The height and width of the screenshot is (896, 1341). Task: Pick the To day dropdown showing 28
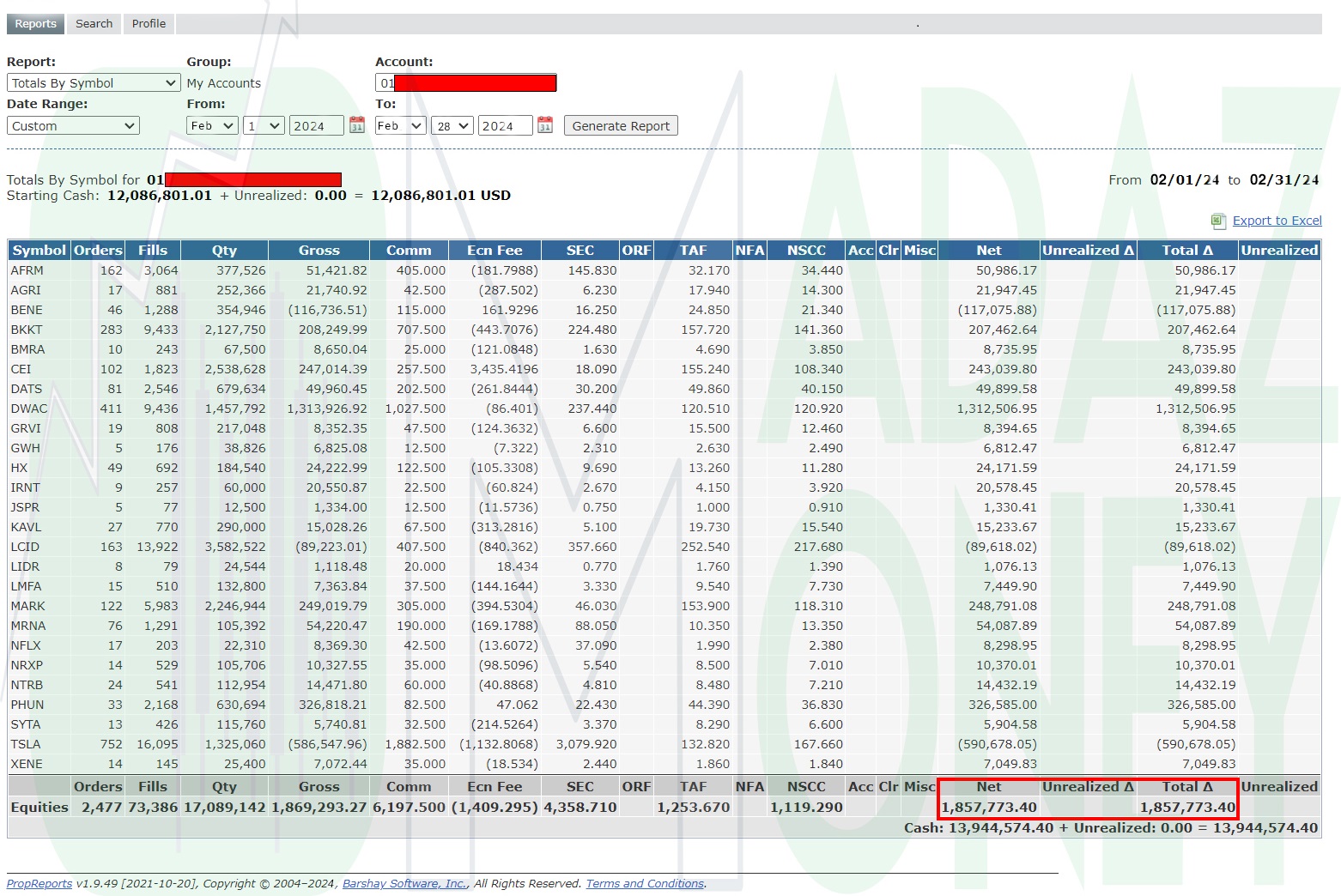[452, 126]
